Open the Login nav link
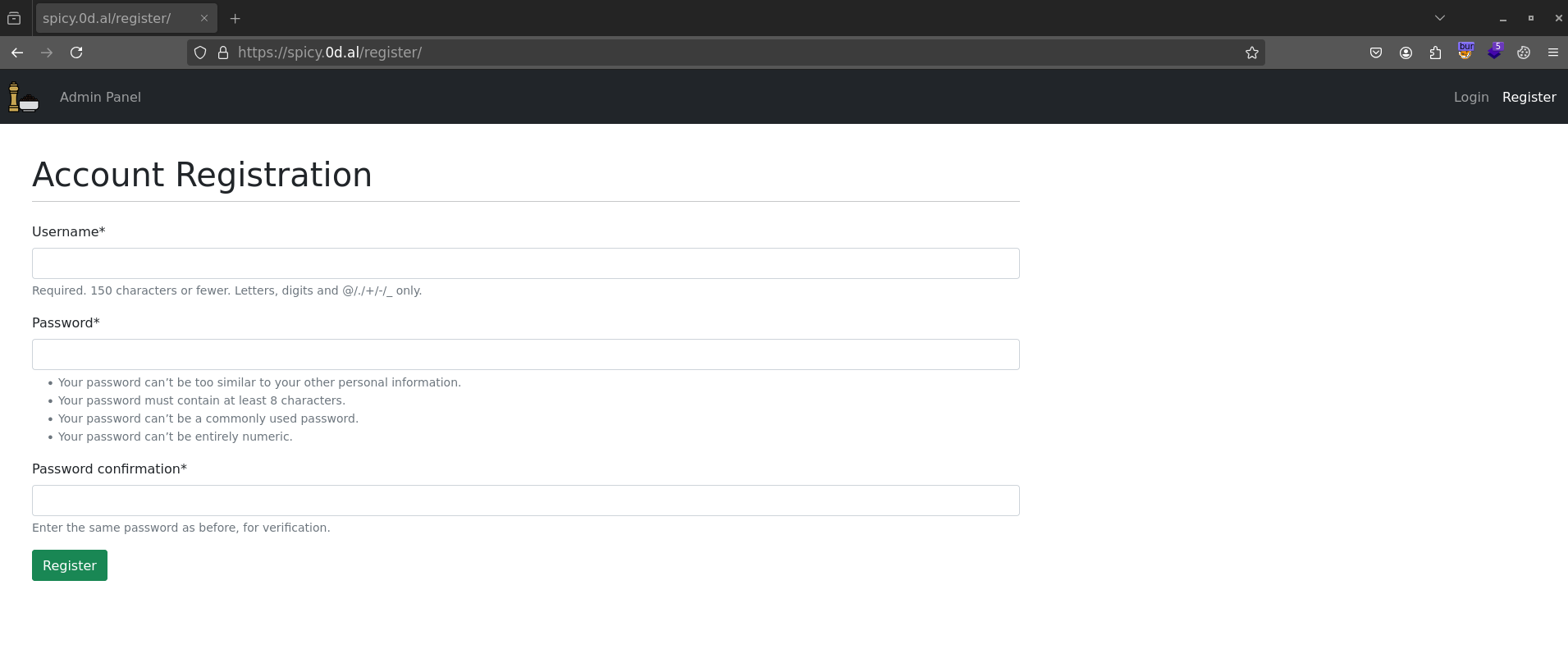 1470,97
